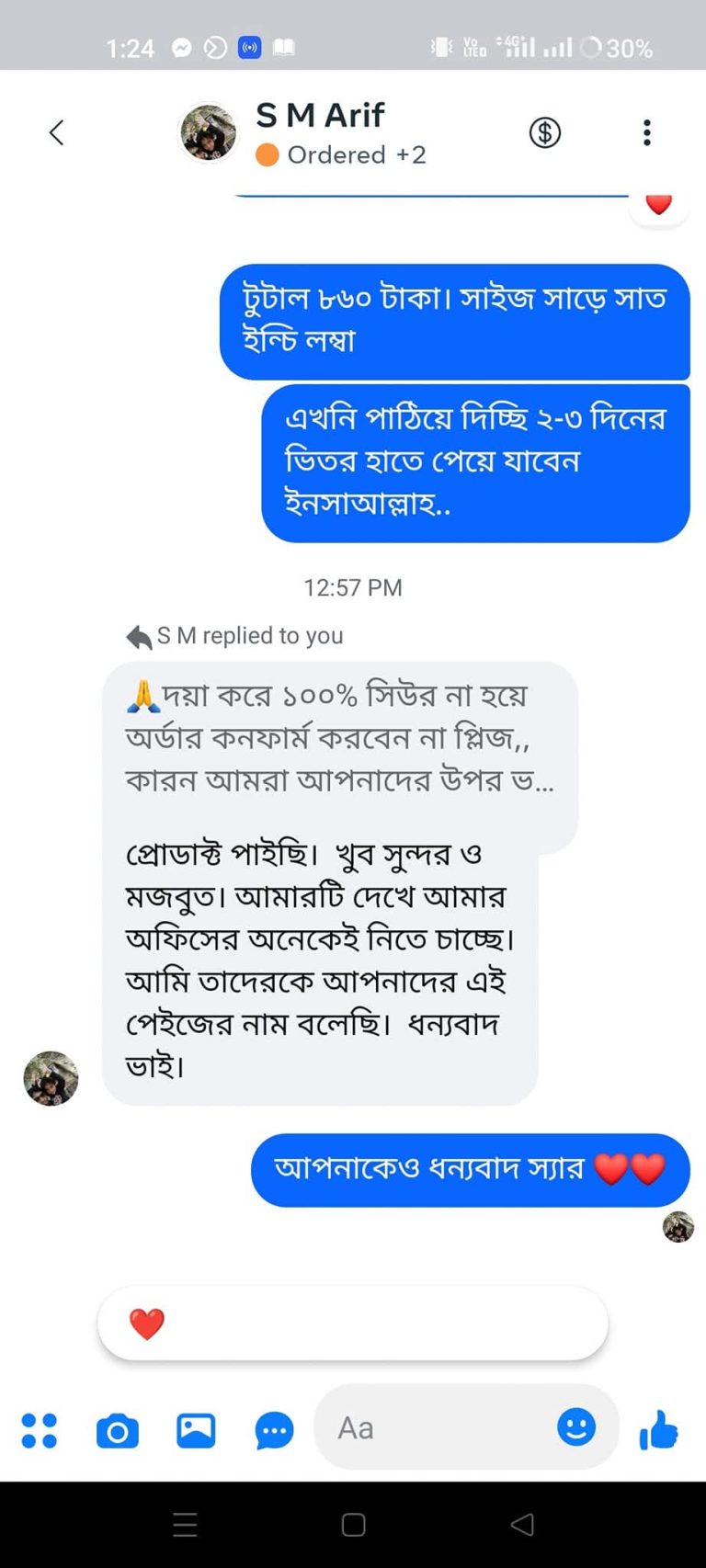Tap the heart suggestion bar above input
706x1568 pixels.
click(352, 1324)
